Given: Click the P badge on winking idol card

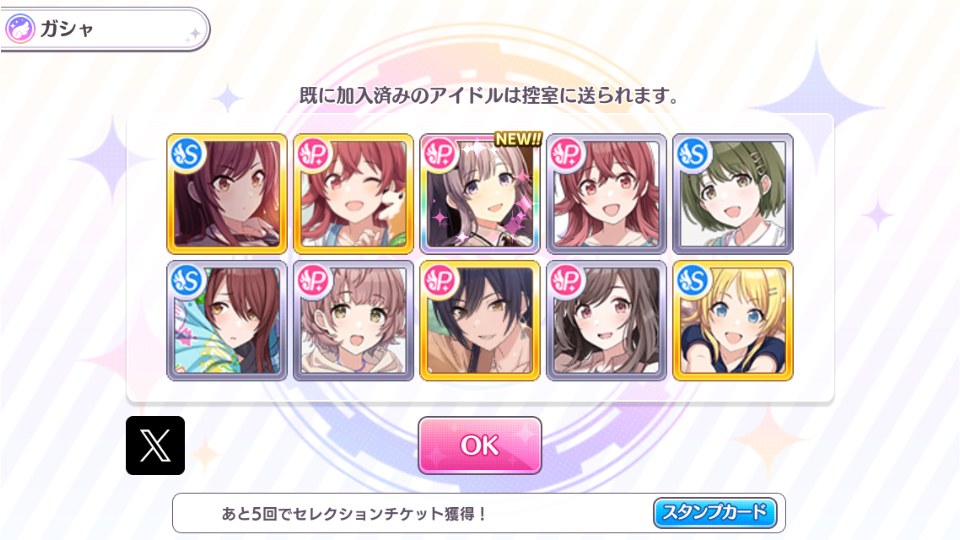Looking at the screenshot, I should [x=314, y=154].
